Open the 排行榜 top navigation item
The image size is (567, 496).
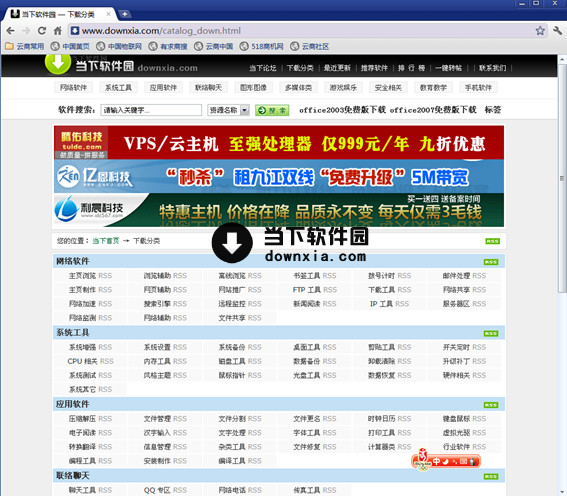click(x=411, y=68)
